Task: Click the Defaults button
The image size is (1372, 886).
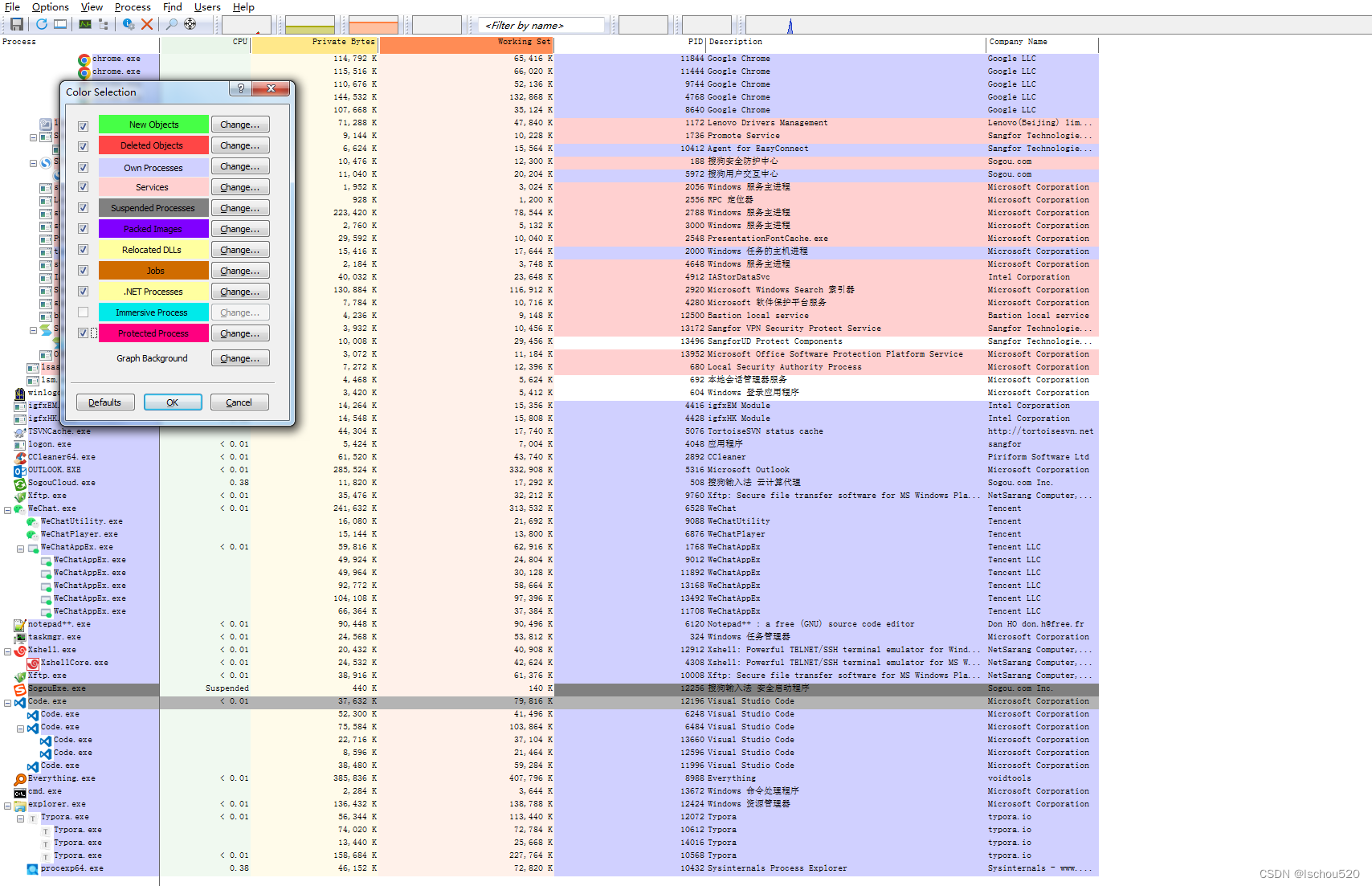Action: click(x=105, y=402)
